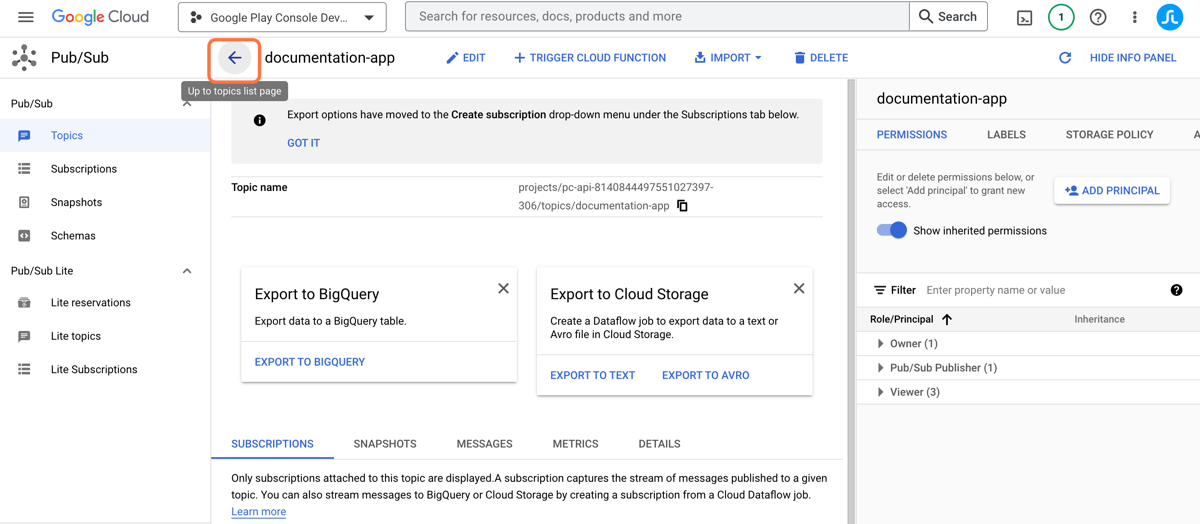Click the filter help icon
Image resolution: width=1200 pixels, height=524 pixels.
tap(1176, 290)
